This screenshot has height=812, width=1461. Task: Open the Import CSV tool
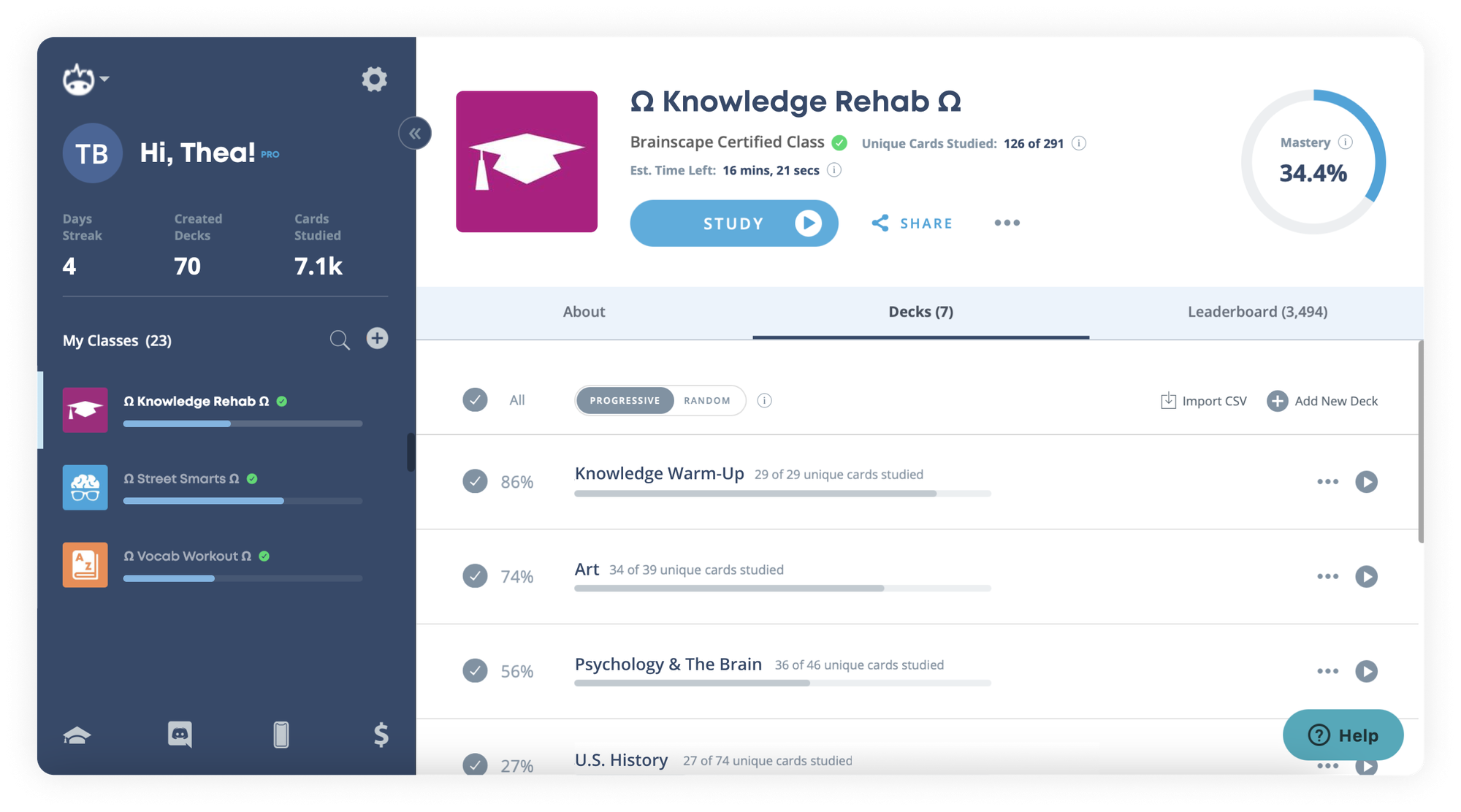tap(1202, 400)
